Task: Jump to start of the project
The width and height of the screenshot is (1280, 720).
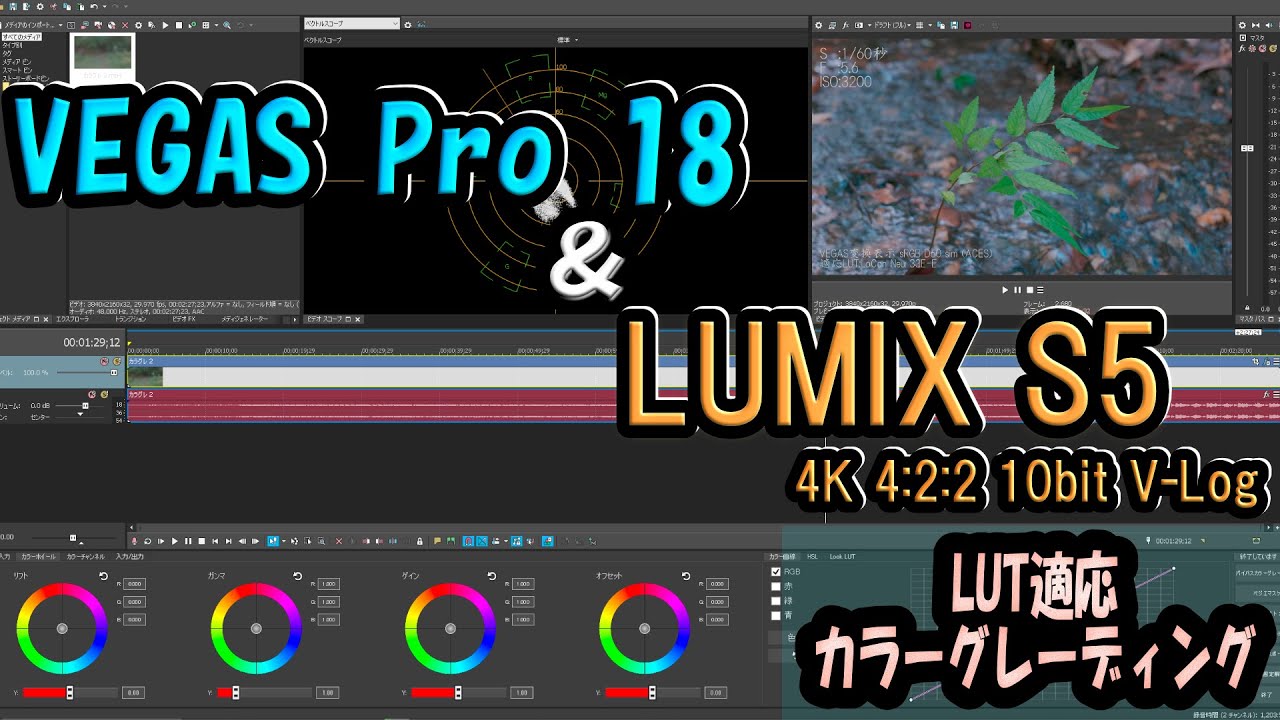Action: tap(215, 541)
